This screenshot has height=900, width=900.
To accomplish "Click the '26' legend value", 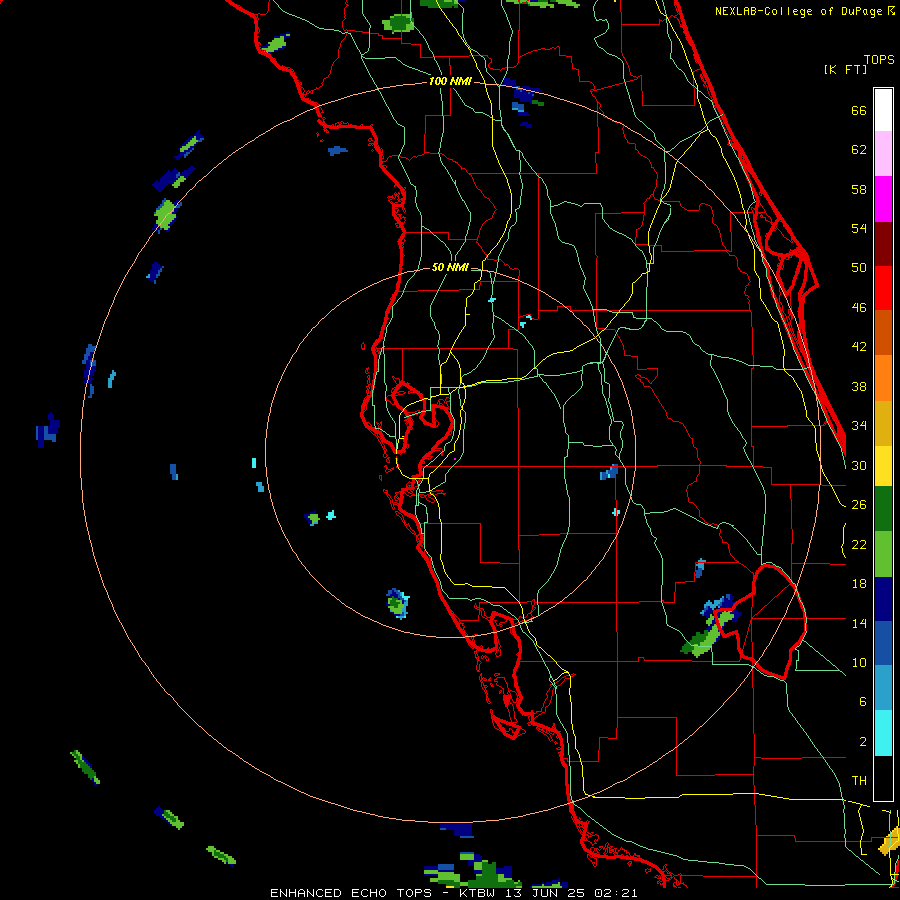I will [x=859, y=505].
